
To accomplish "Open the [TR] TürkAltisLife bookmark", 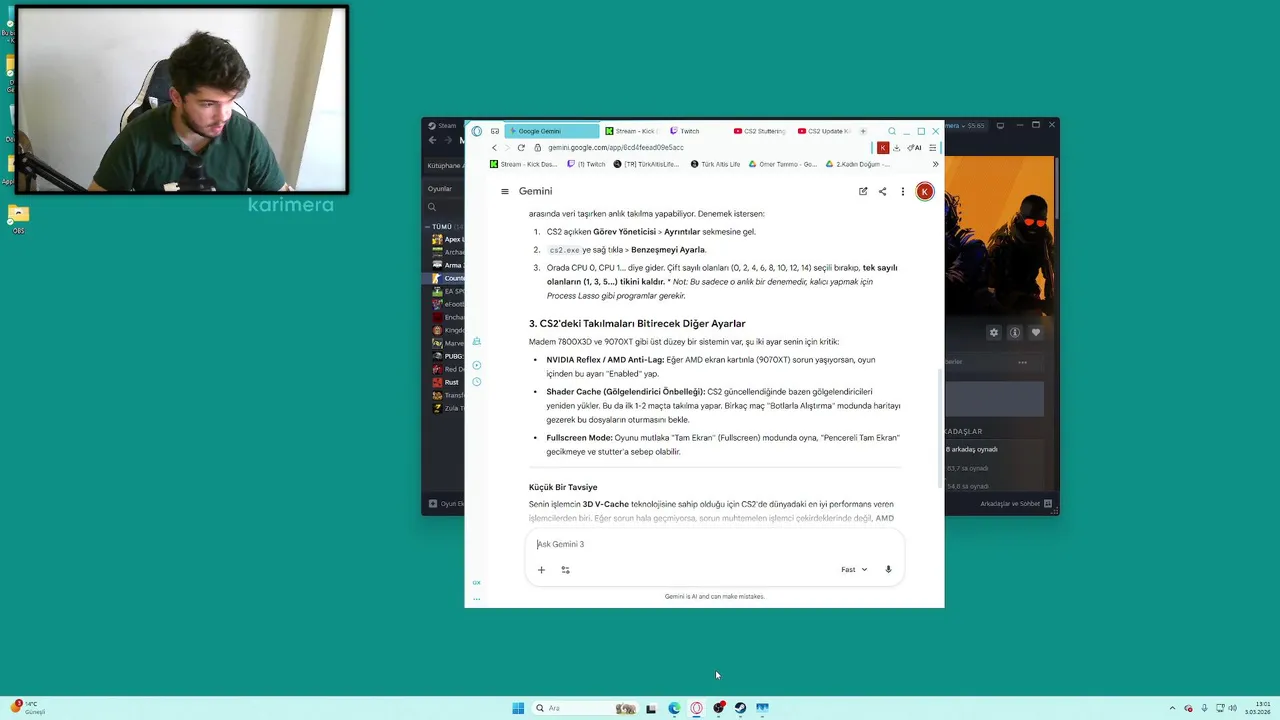I will point(646,164).
